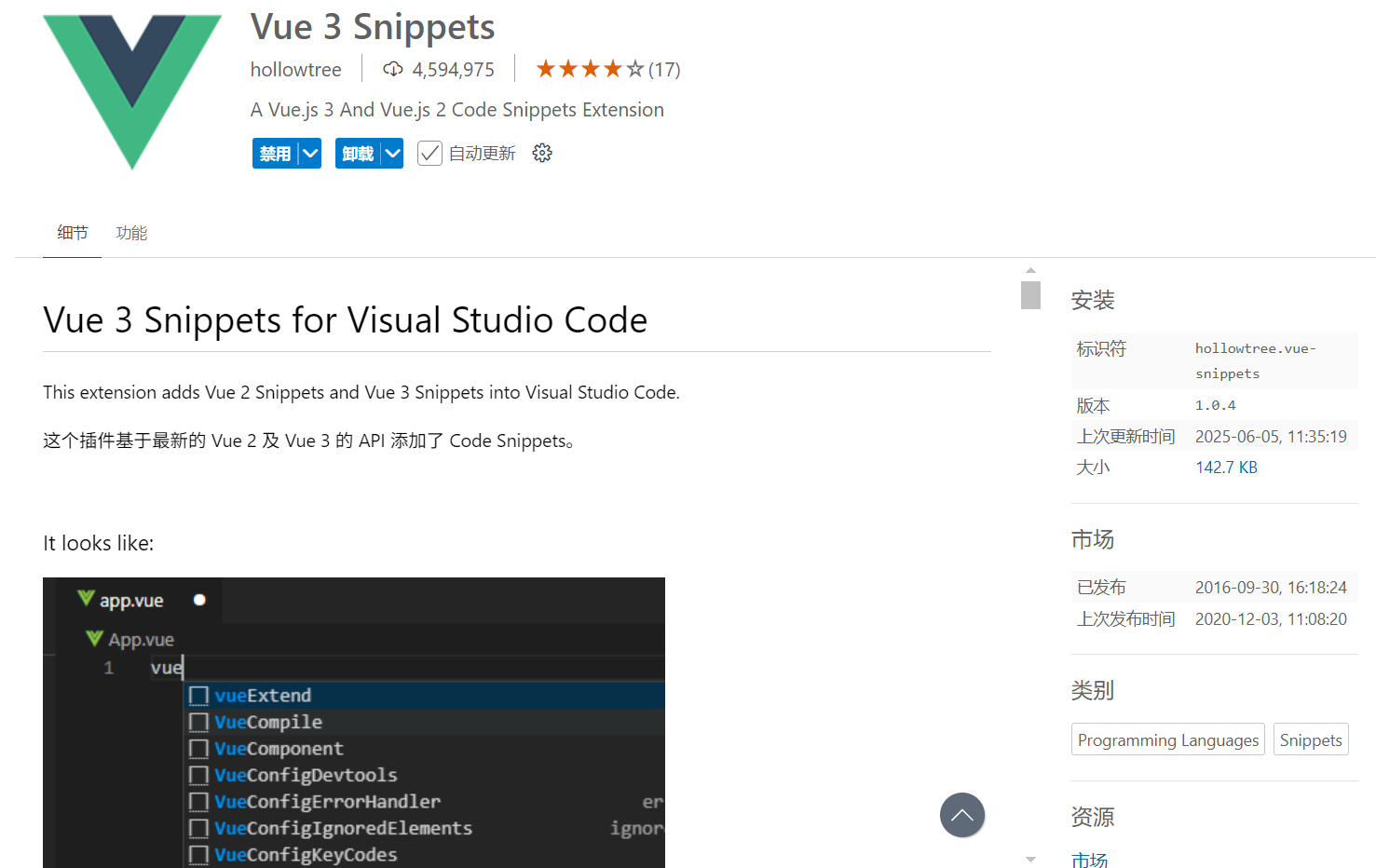The image size is (1376, 868).
Task: Click the published date 2016-09-30, 16:18:24
Action: click(x=1271, y=588)
